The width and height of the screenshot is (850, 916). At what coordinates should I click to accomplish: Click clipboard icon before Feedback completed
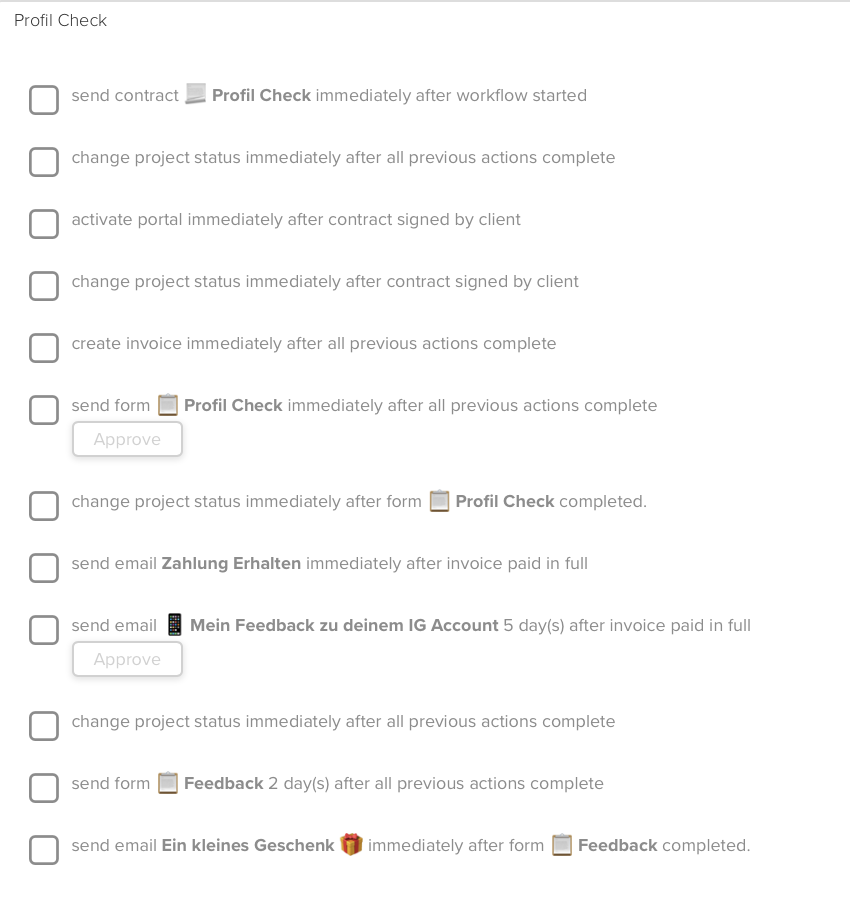click(x=562, y=845)
